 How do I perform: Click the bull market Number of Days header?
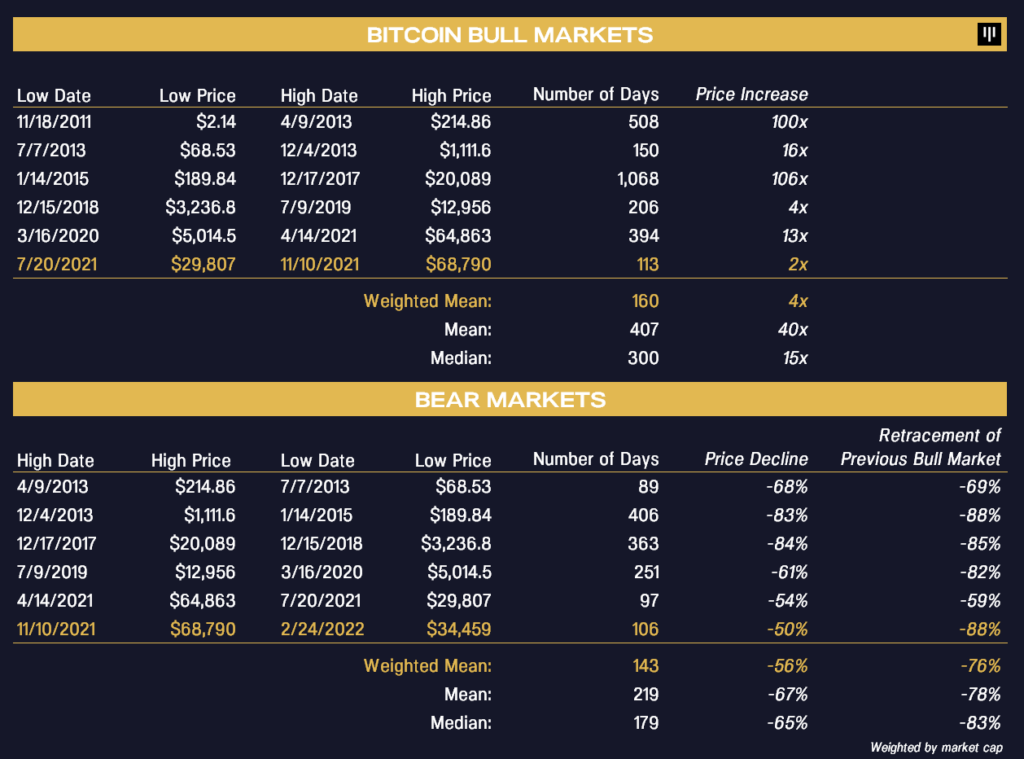pyautogui.click(x=596, y=95)
